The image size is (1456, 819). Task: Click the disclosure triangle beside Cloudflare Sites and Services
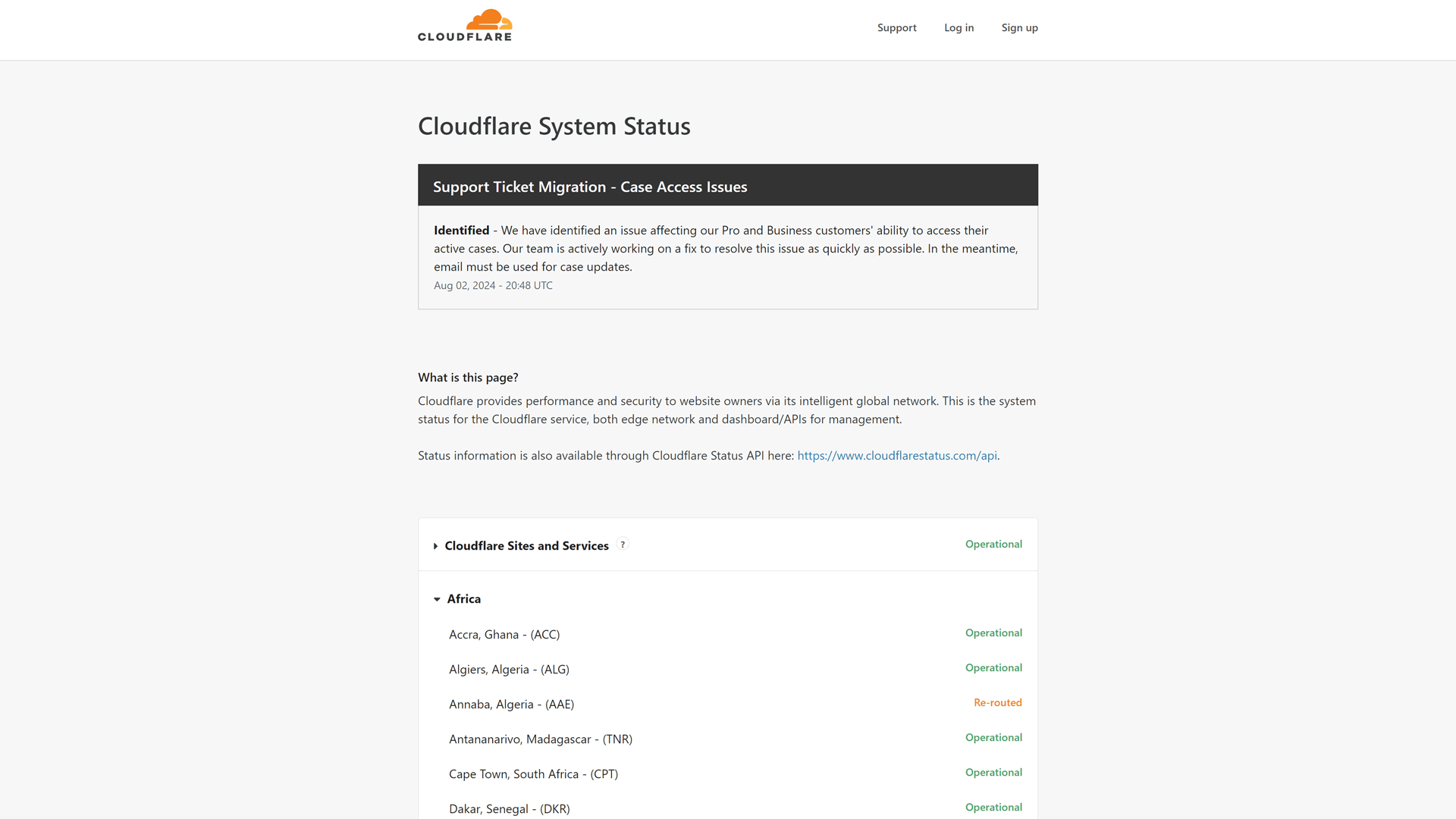click(436, 545)
